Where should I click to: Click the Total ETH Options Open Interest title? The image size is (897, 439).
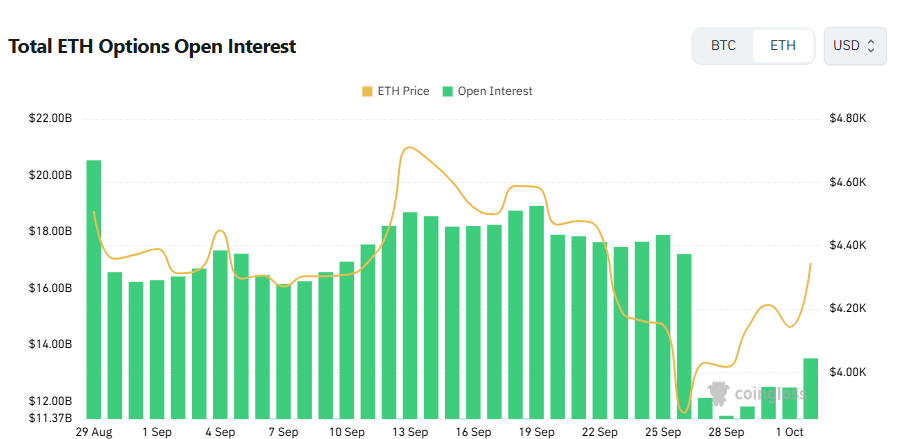tap(152, 46)
